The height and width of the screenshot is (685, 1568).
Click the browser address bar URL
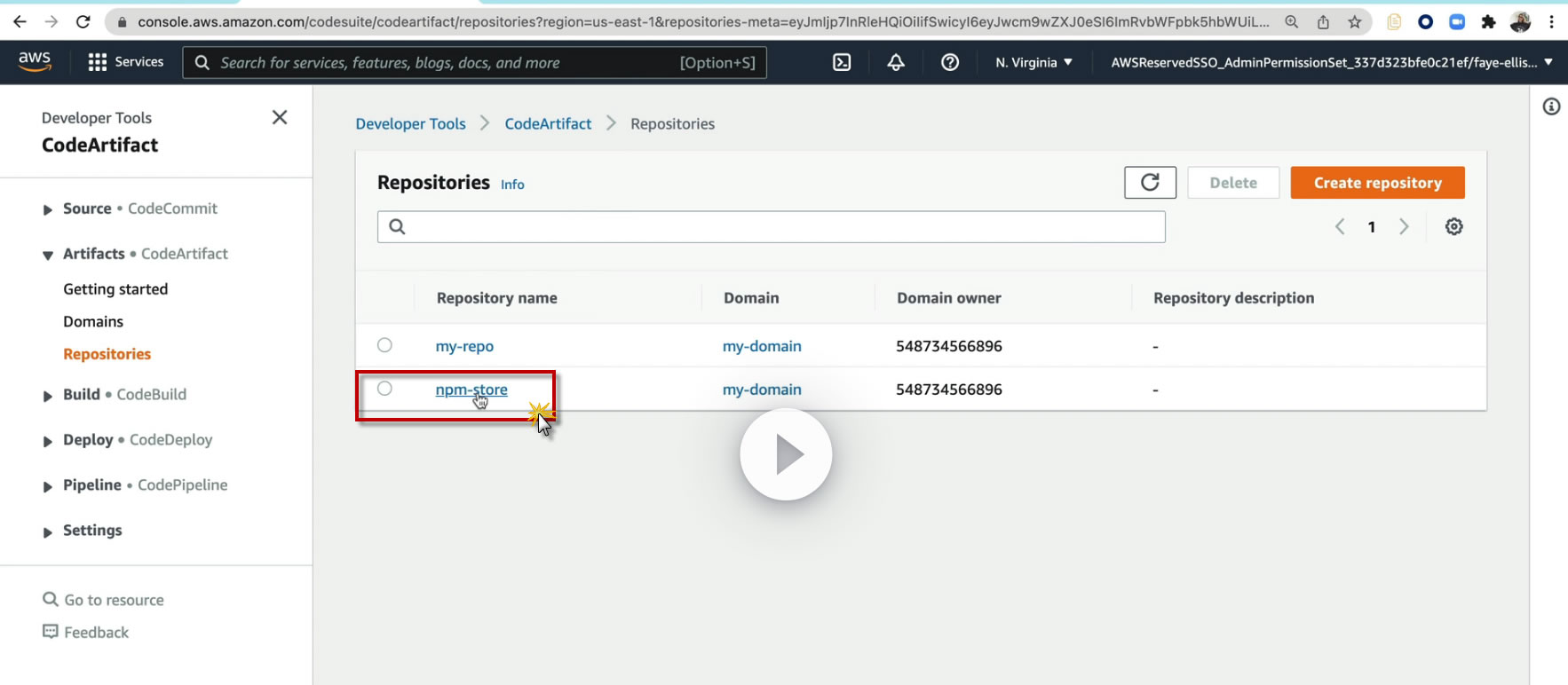pos(703,22)
